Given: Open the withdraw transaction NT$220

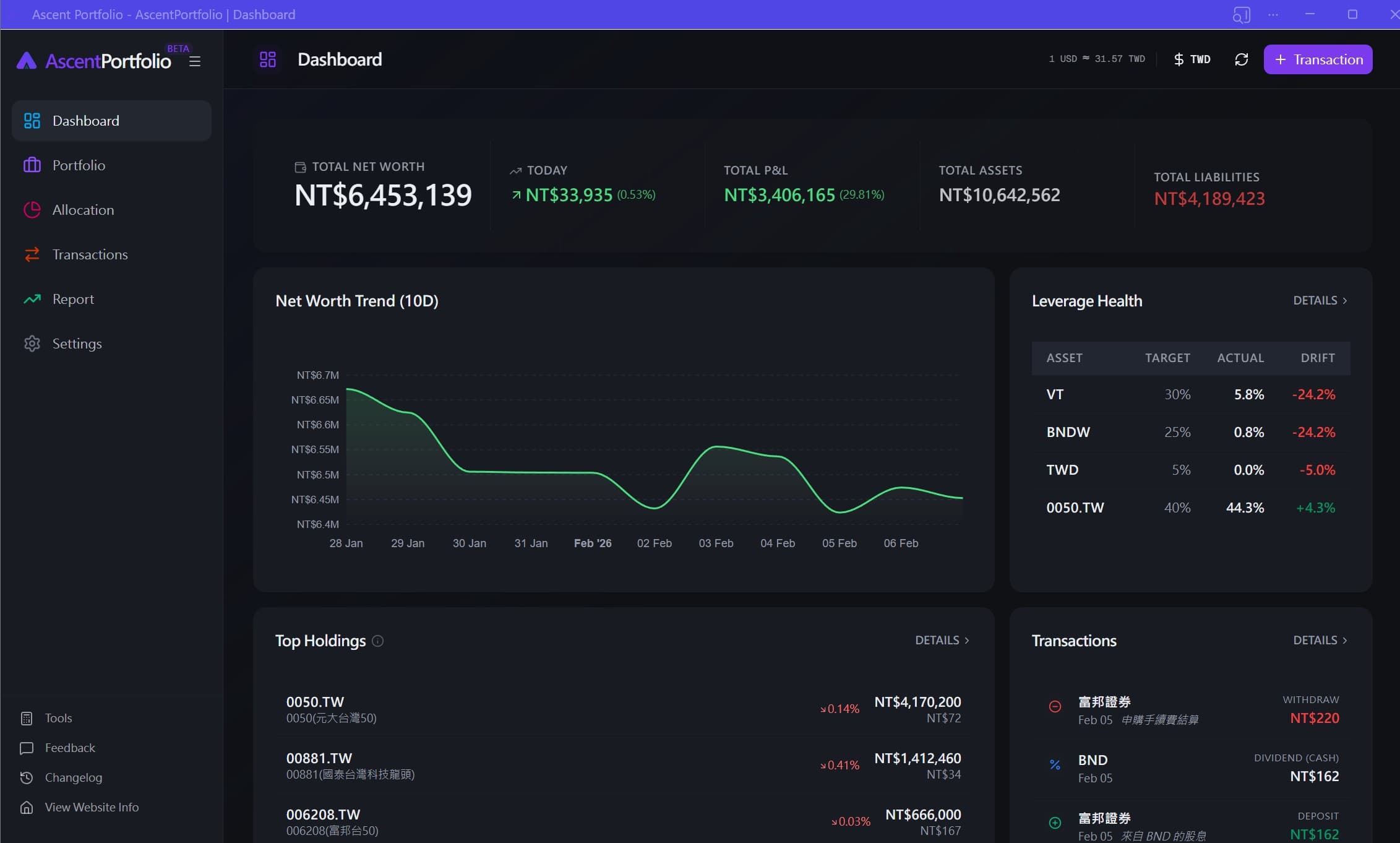Looking at the screenshot, I should (x=1191, y=710).
